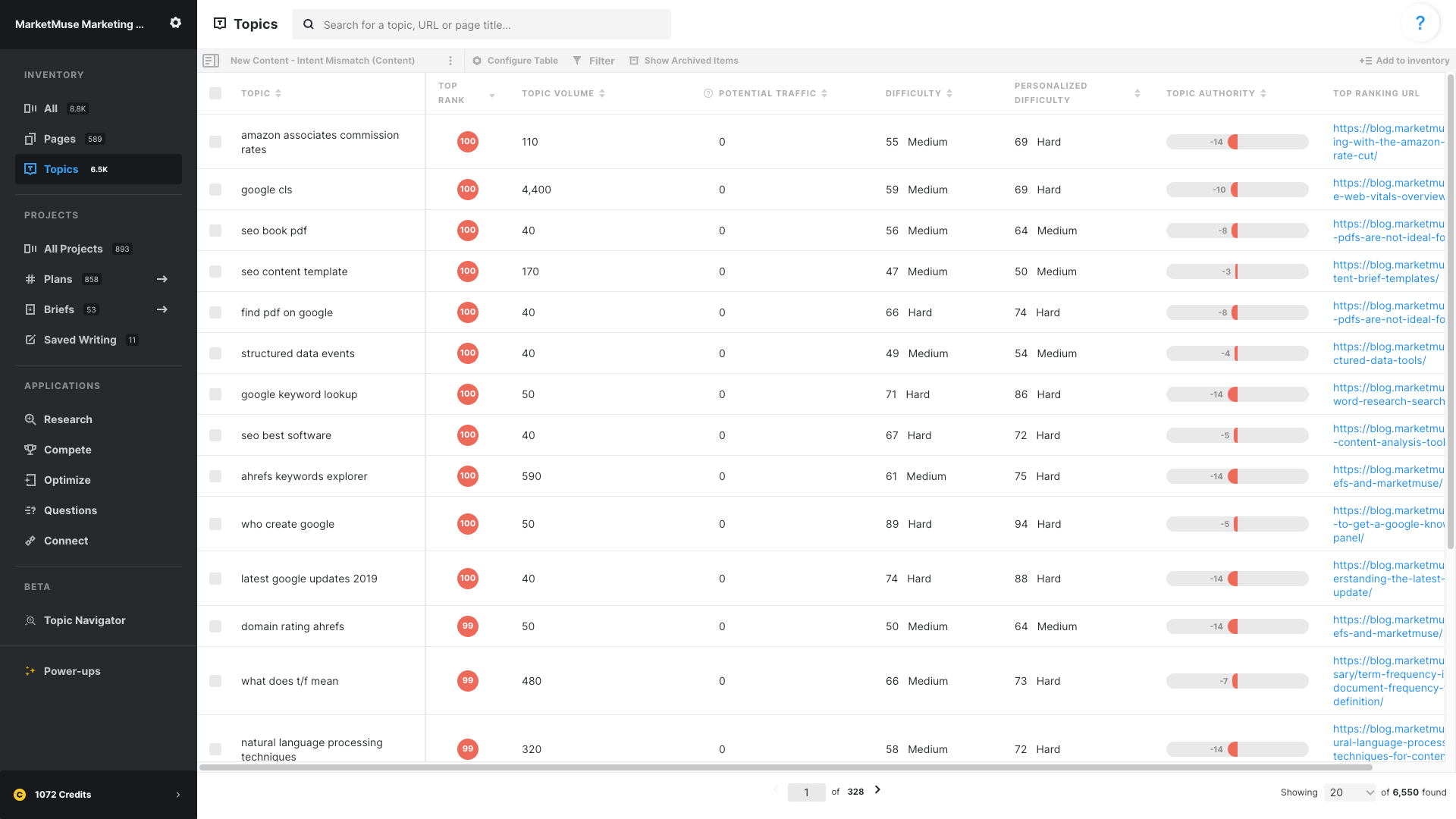Click the Topic Authority bar for who create google

tap(1237, 523)
